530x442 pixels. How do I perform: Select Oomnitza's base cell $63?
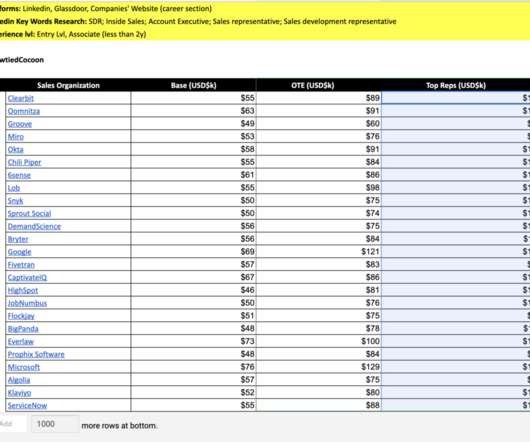click(193, 111)
